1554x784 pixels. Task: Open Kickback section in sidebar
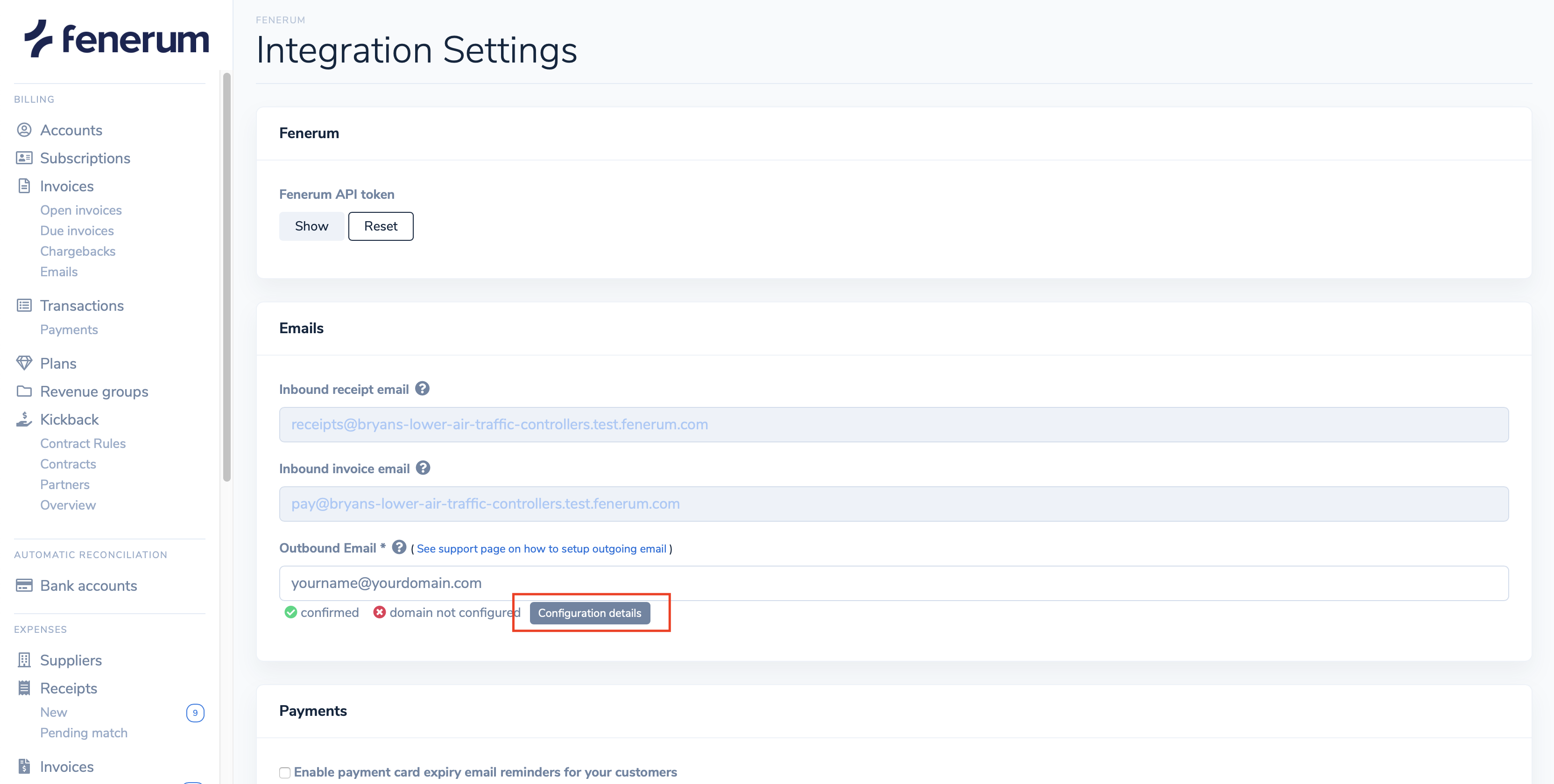pyautogui.click(x=70, y=419)
